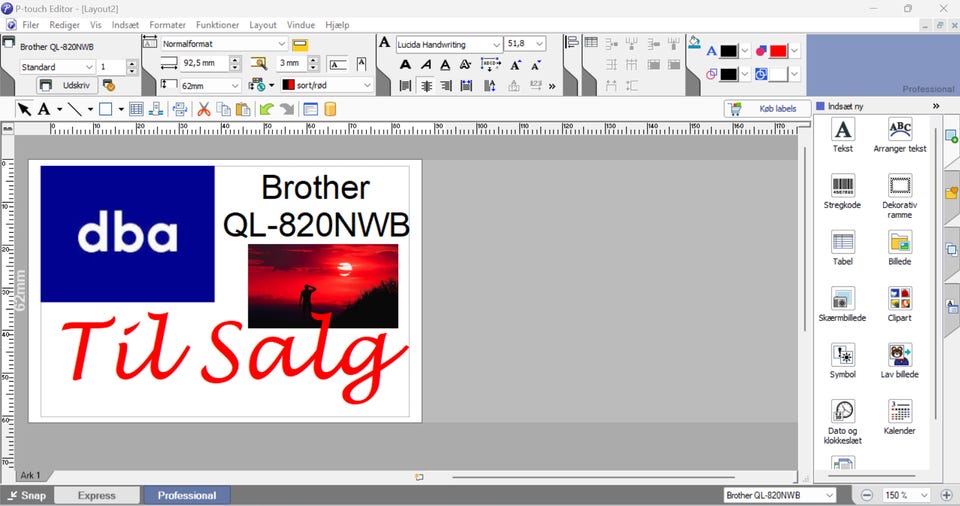Toggle right text alignment
The width and height of the screenshot is (960, 506).
pos(446,86)
